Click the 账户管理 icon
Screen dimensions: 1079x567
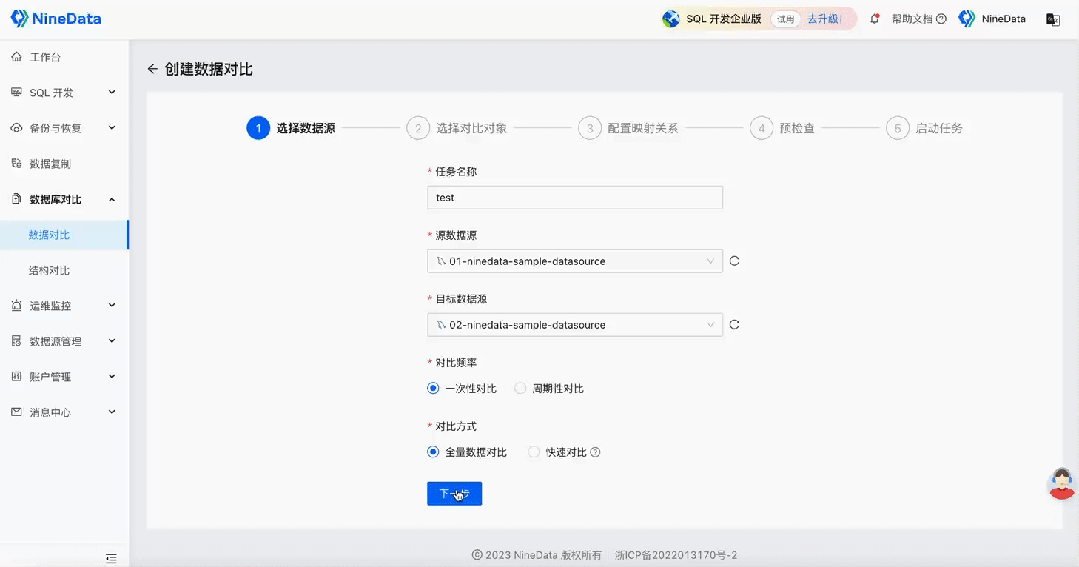pyautogui.click(x=17, y=376)
